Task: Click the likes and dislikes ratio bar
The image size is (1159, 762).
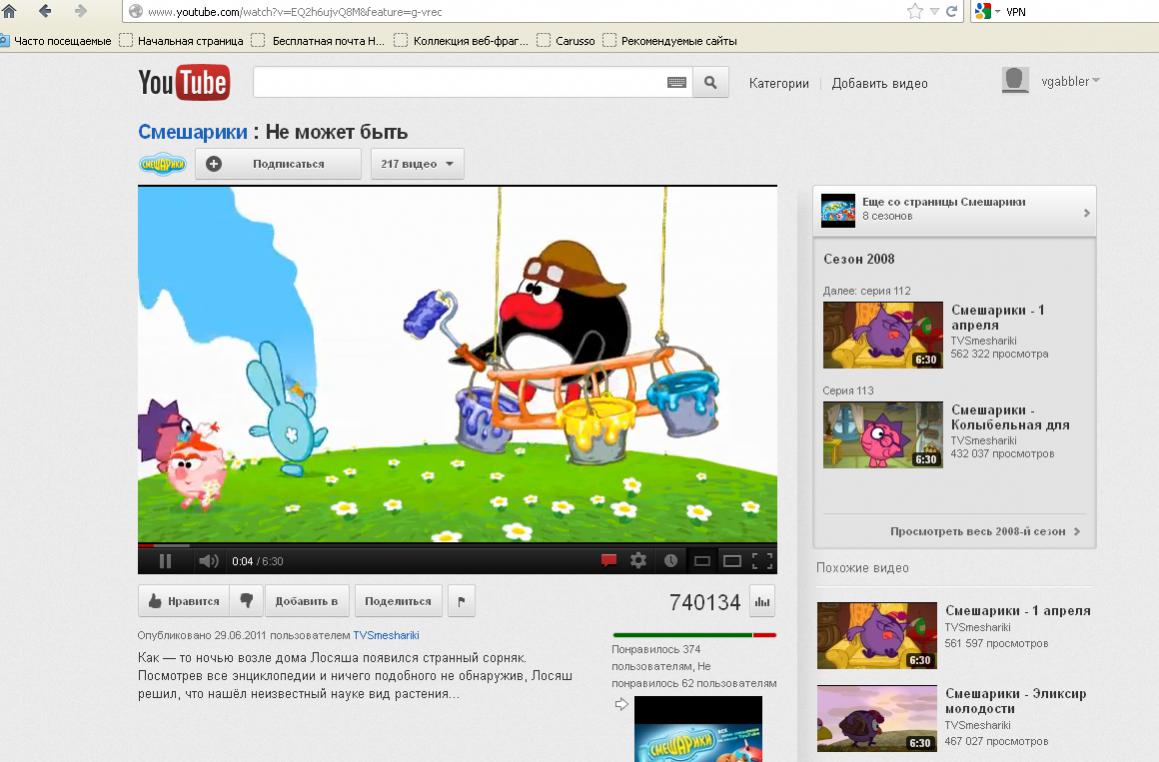Action: pos(694,635)
